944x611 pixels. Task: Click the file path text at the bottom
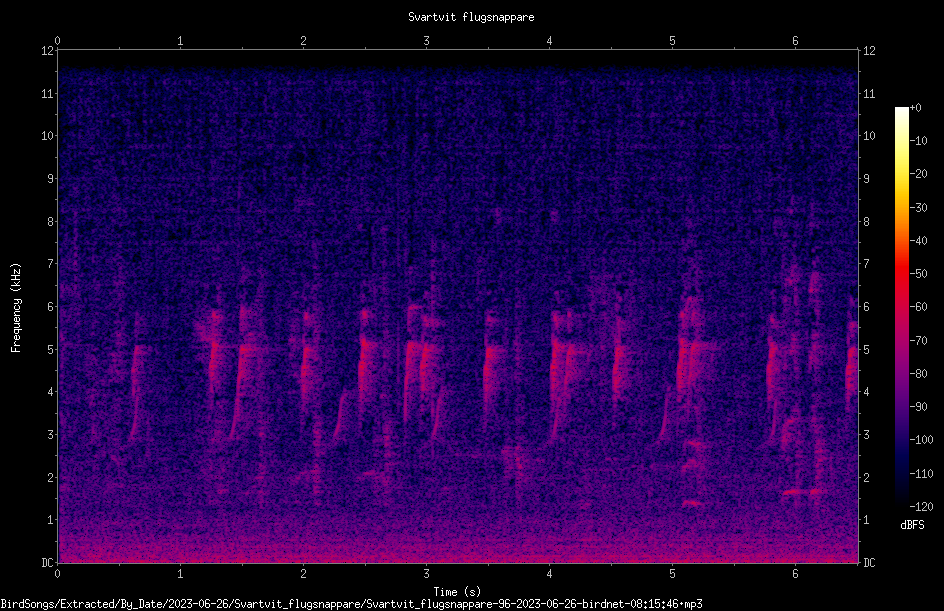pyautogui.click(x=351, y=604)
